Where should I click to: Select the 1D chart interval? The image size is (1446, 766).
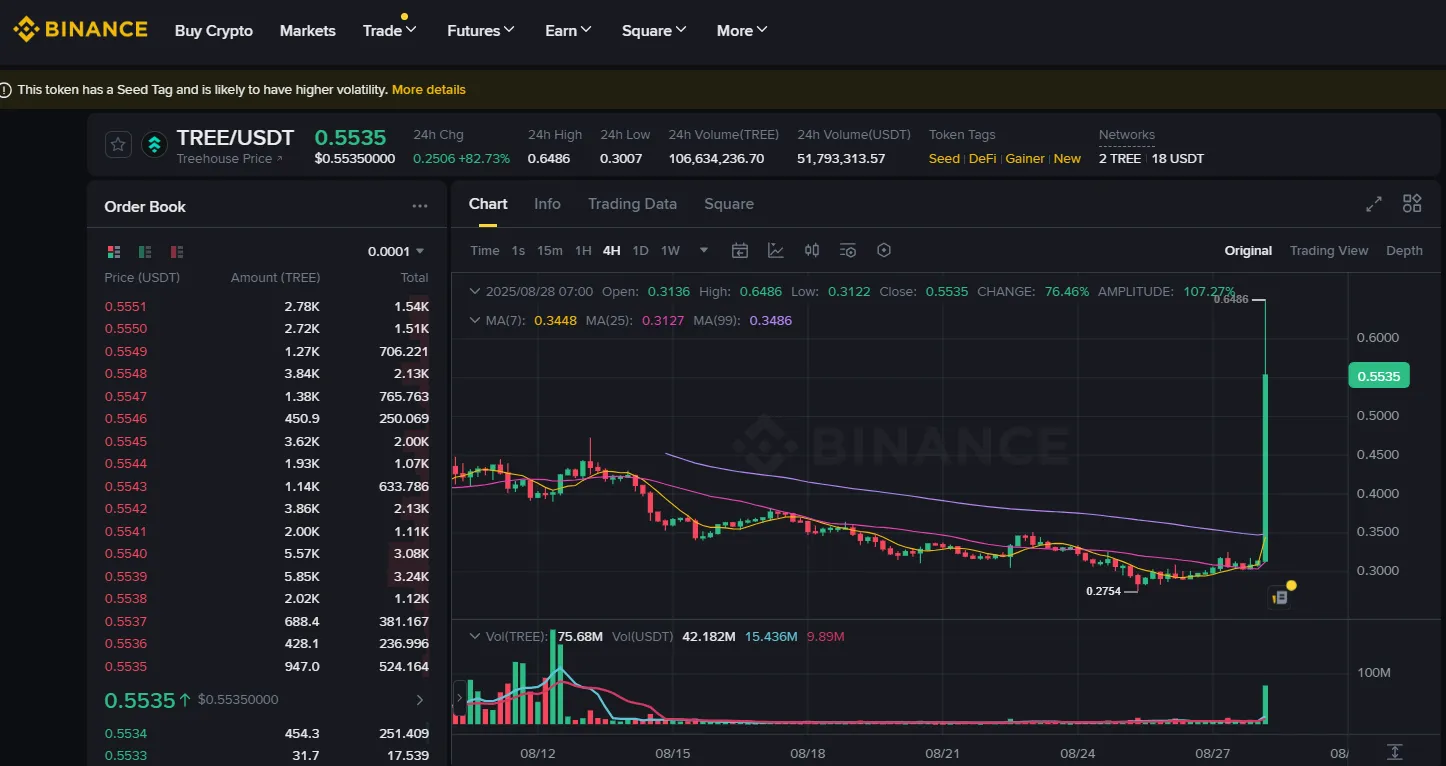(x=640, y=251)
